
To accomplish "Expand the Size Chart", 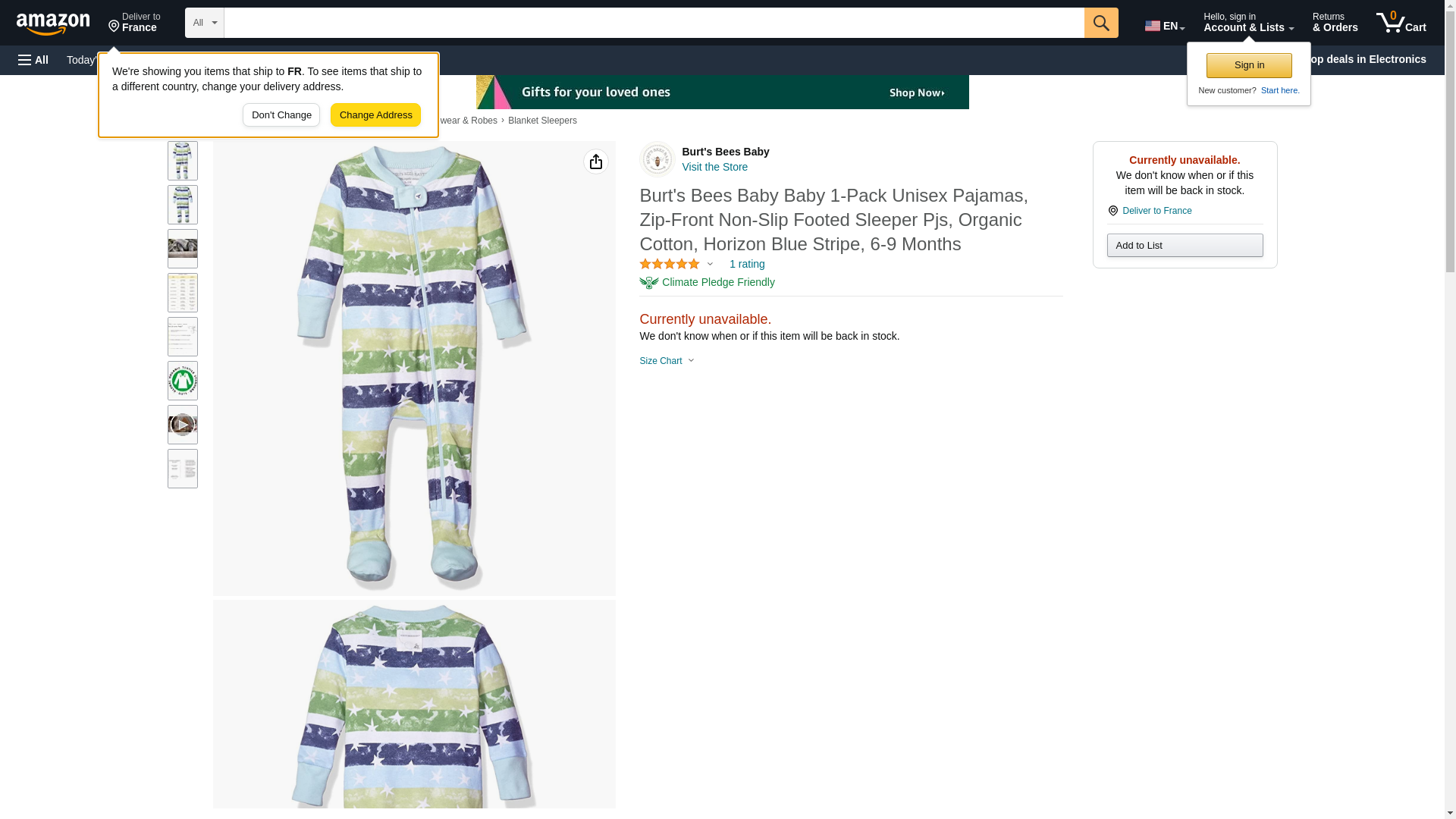I will point(667,361).
